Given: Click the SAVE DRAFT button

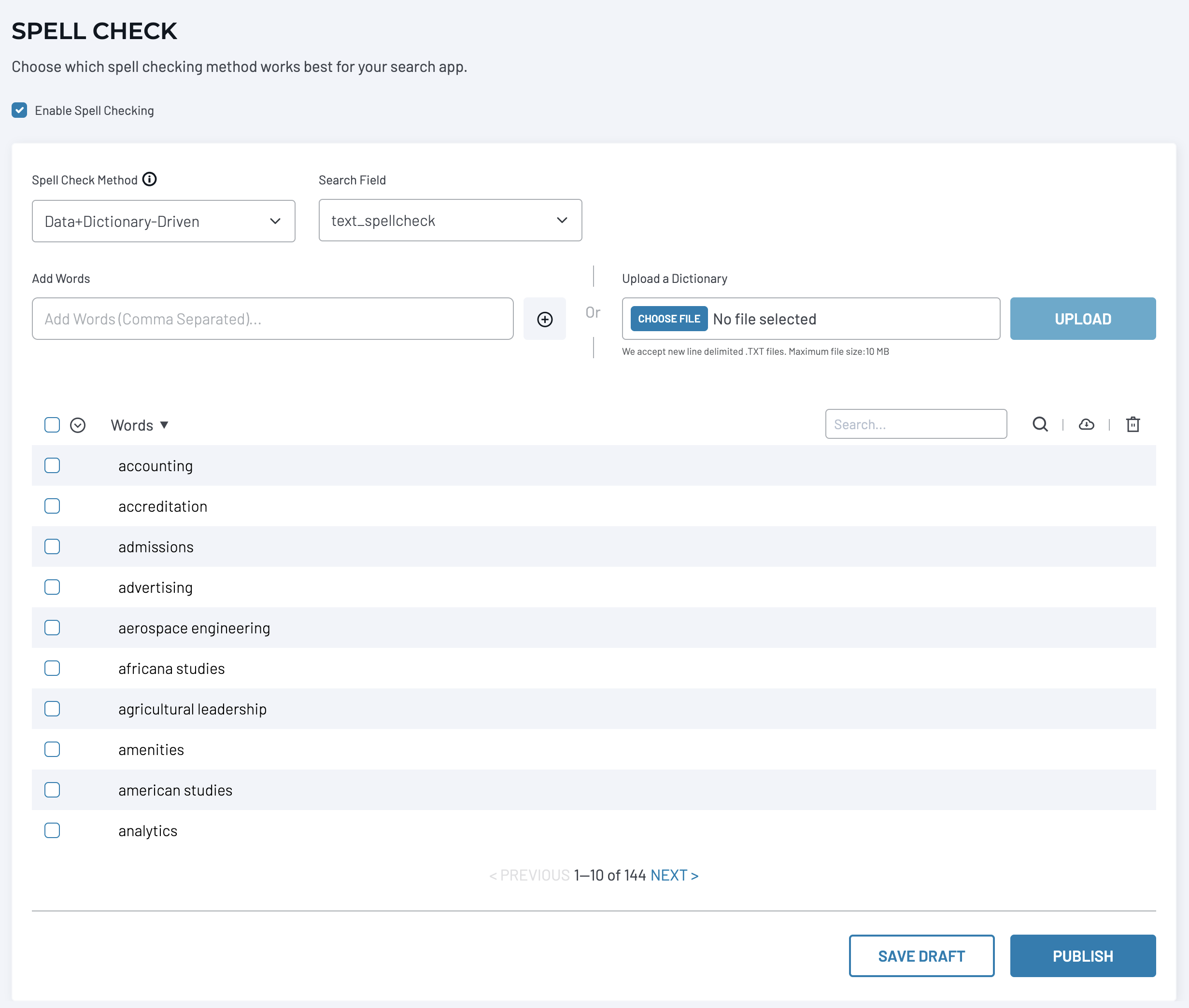Looking at the screenshot, I should 921,956.
